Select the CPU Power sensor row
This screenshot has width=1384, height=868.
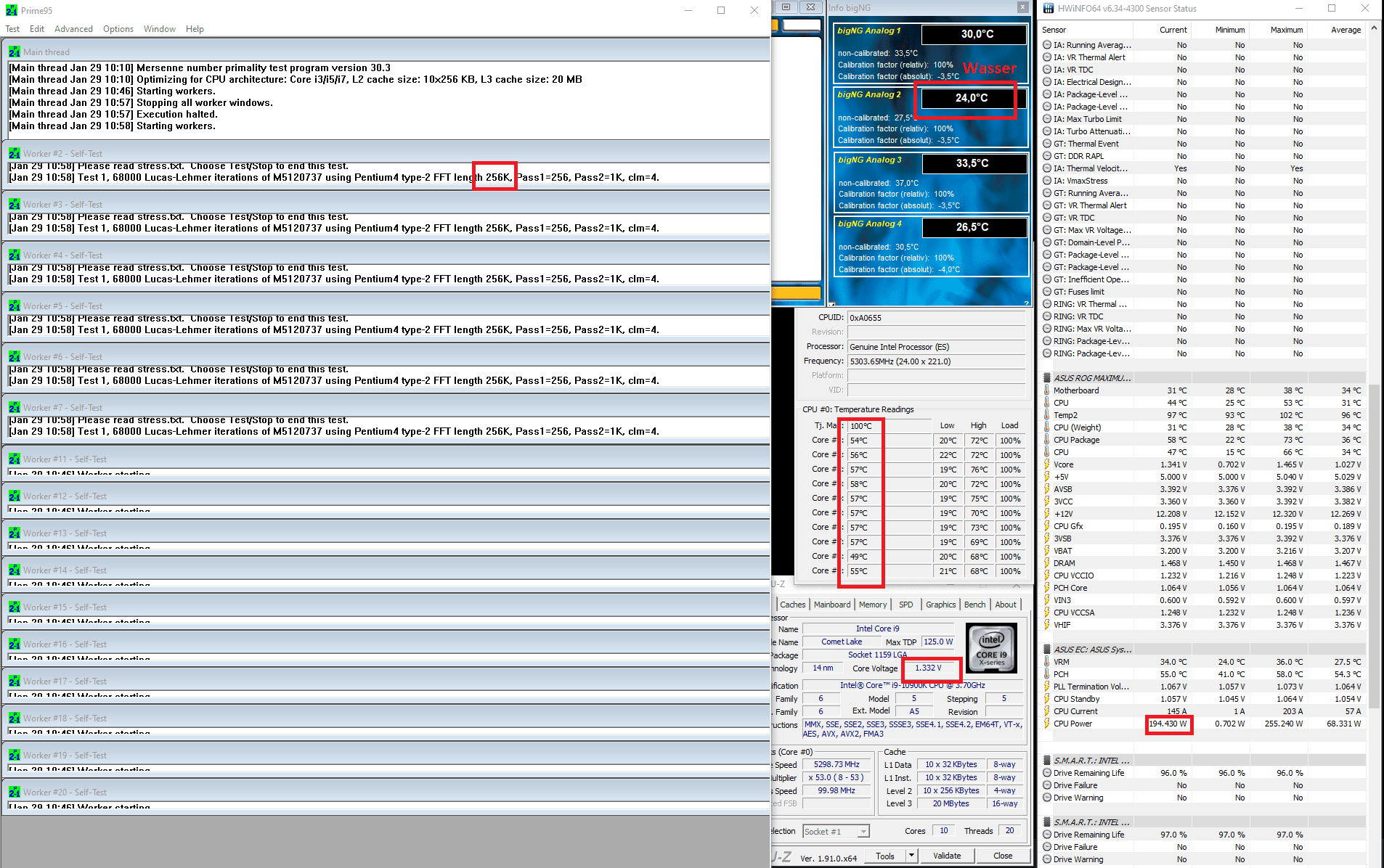[x=1203, y=724]
